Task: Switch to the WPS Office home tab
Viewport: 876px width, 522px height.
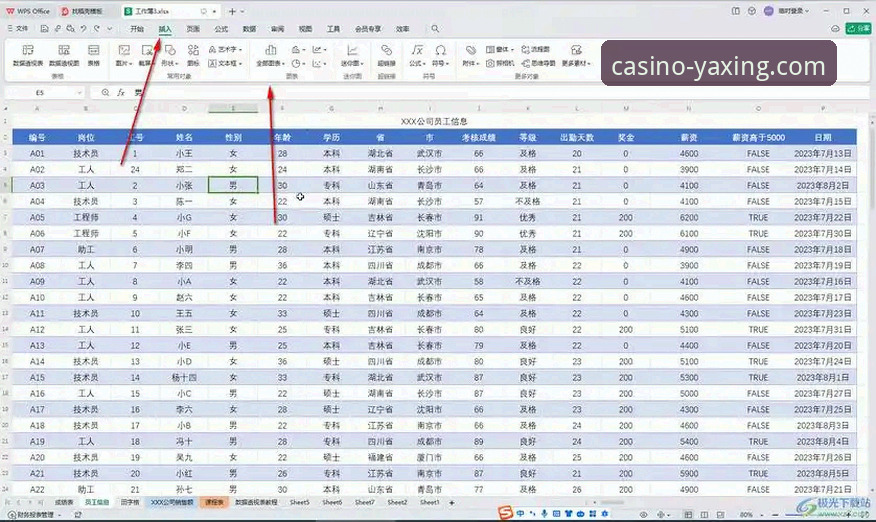Action: (28, 11)
